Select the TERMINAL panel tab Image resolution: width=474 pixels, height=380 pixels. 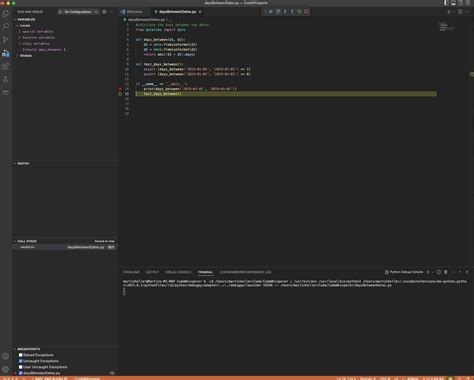(x=205, y=272)
